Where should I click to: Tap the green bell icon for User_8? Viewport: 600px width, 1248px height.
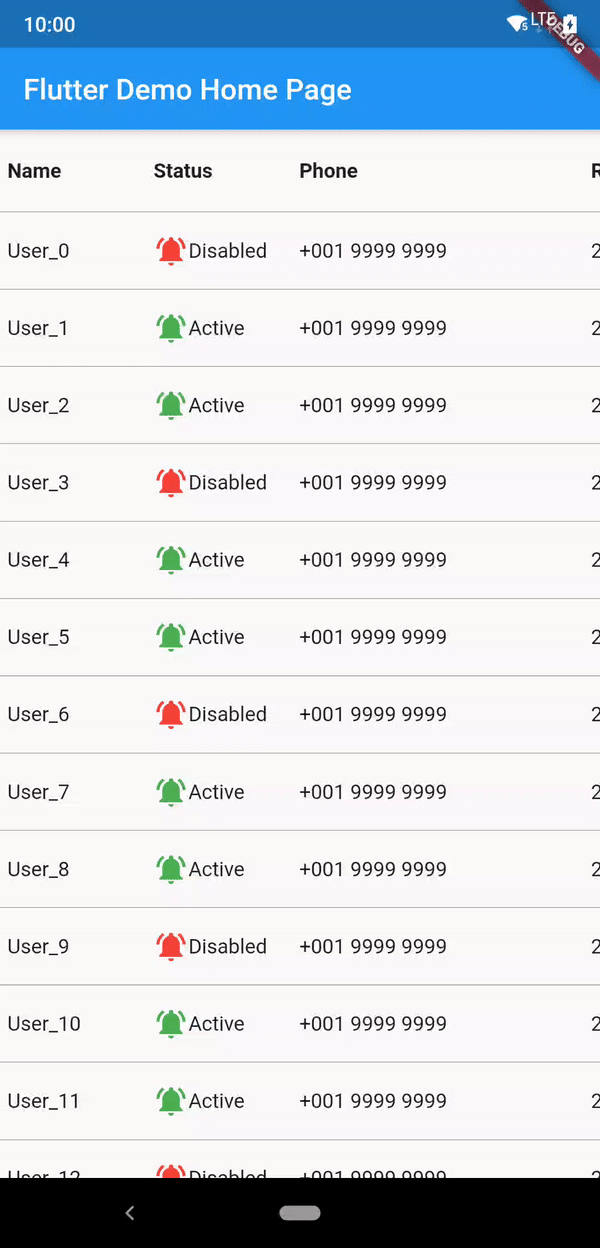click(171, 869)
